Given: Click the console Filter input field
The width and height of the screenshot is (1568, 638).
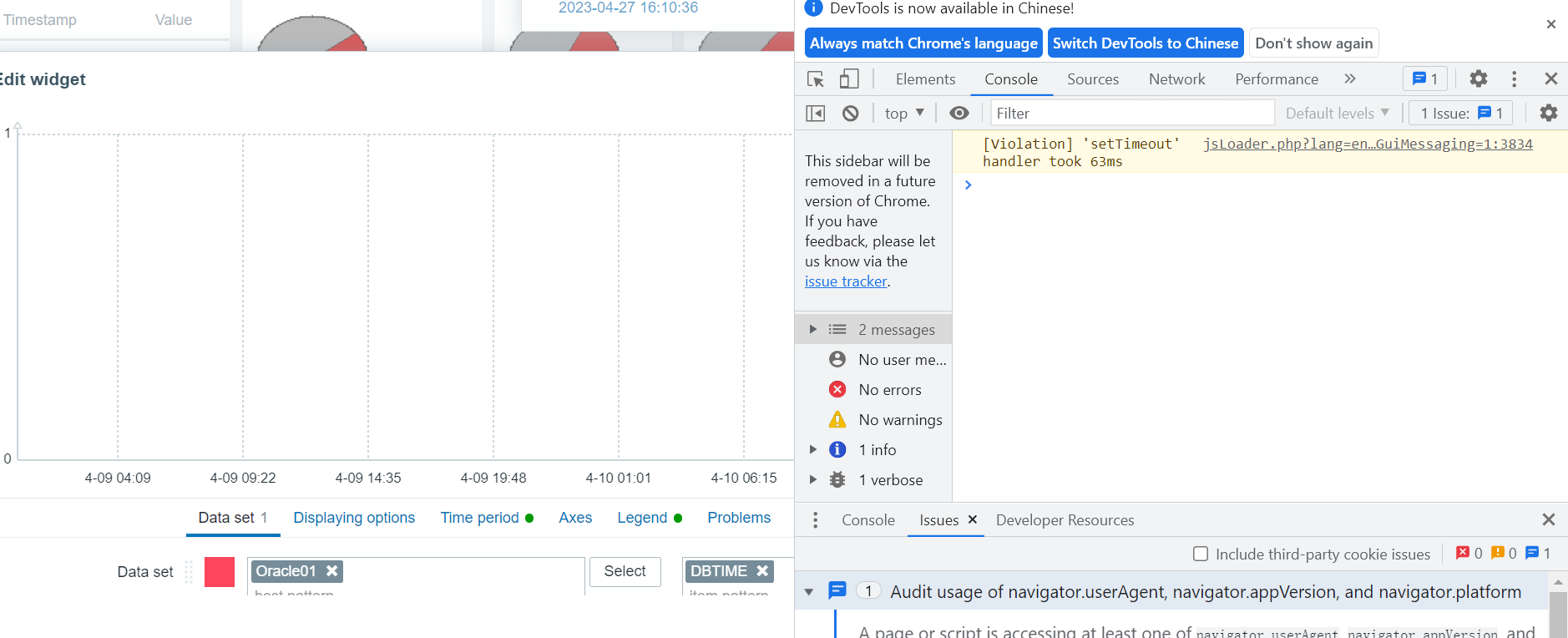Looking at the screenshot, I should 1132,113.
